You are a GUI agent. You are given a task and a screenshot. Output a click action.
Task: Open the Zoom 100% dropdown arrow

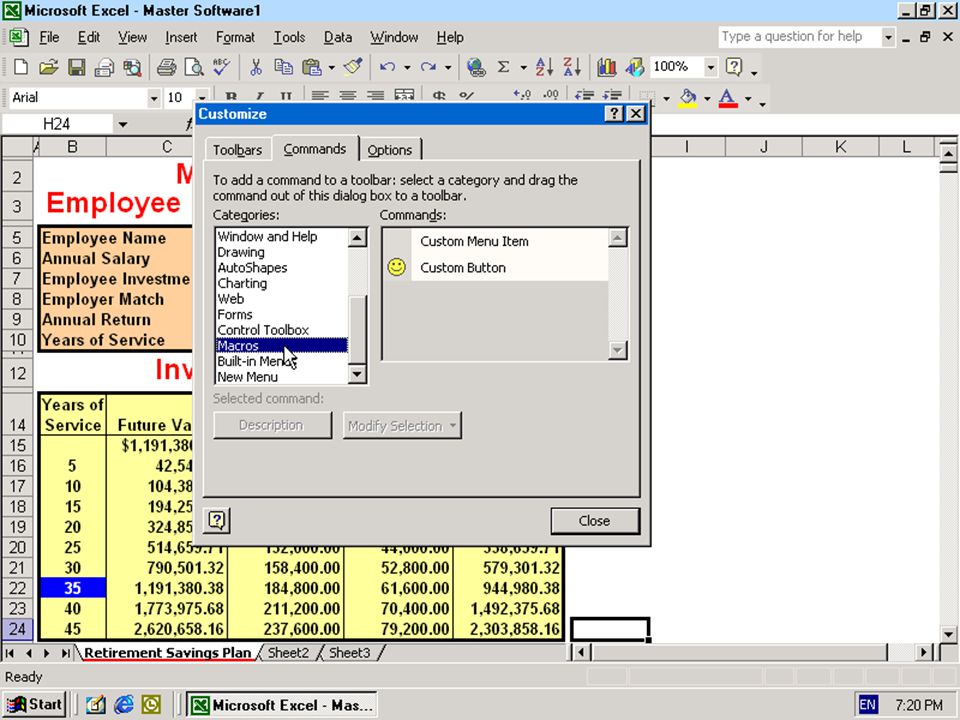(710, 67)
